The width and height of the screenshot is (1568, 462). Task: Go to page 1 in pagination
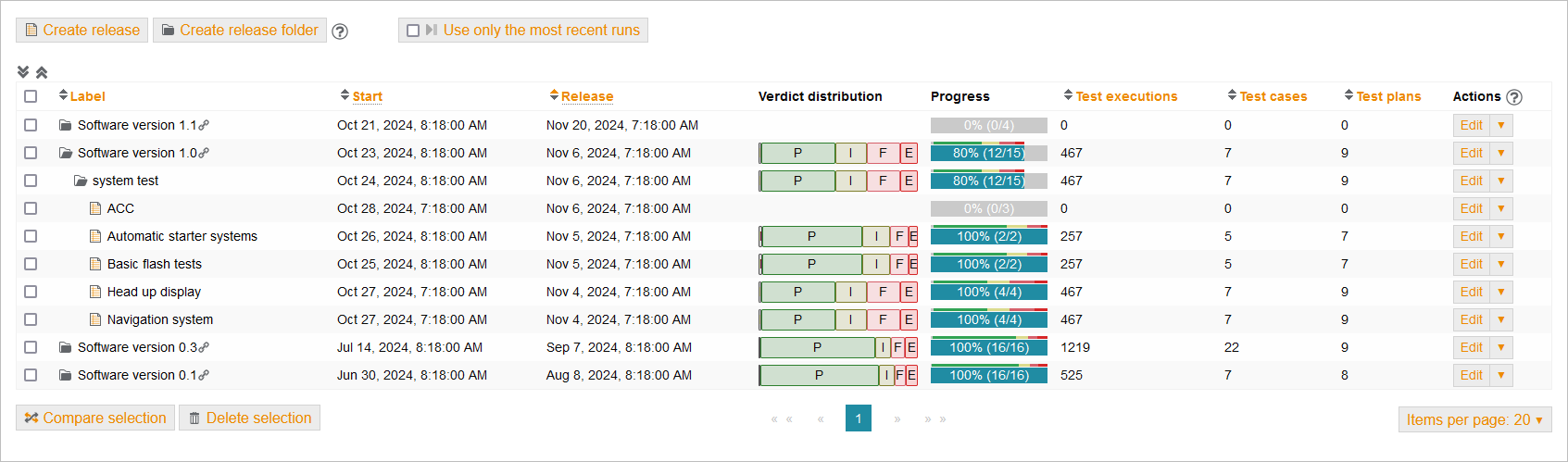click(858, 418)
